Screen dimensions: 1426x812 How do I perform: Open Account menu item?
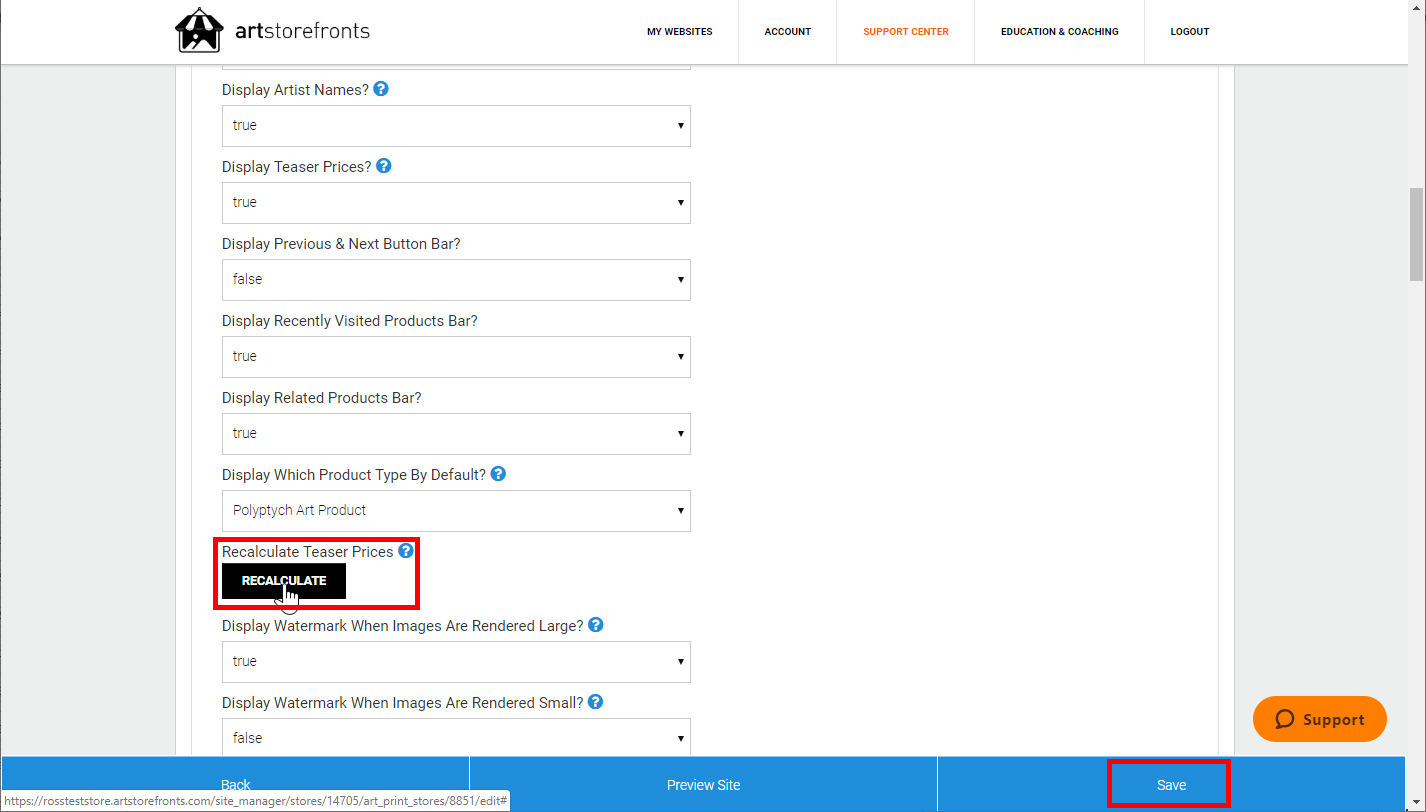tap(788, 32)
